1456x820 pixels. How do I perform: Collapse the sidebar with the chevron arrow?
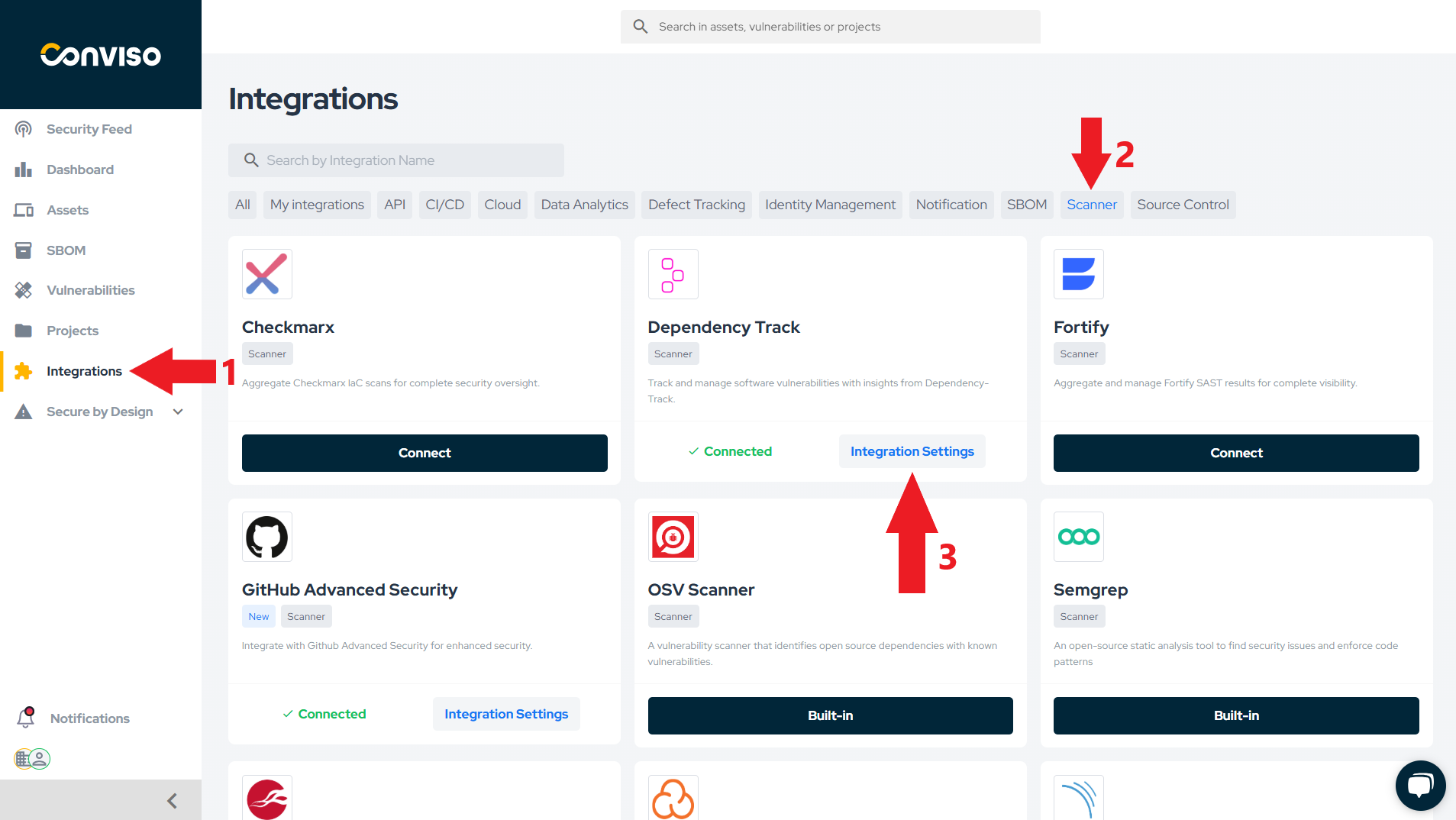172,800
